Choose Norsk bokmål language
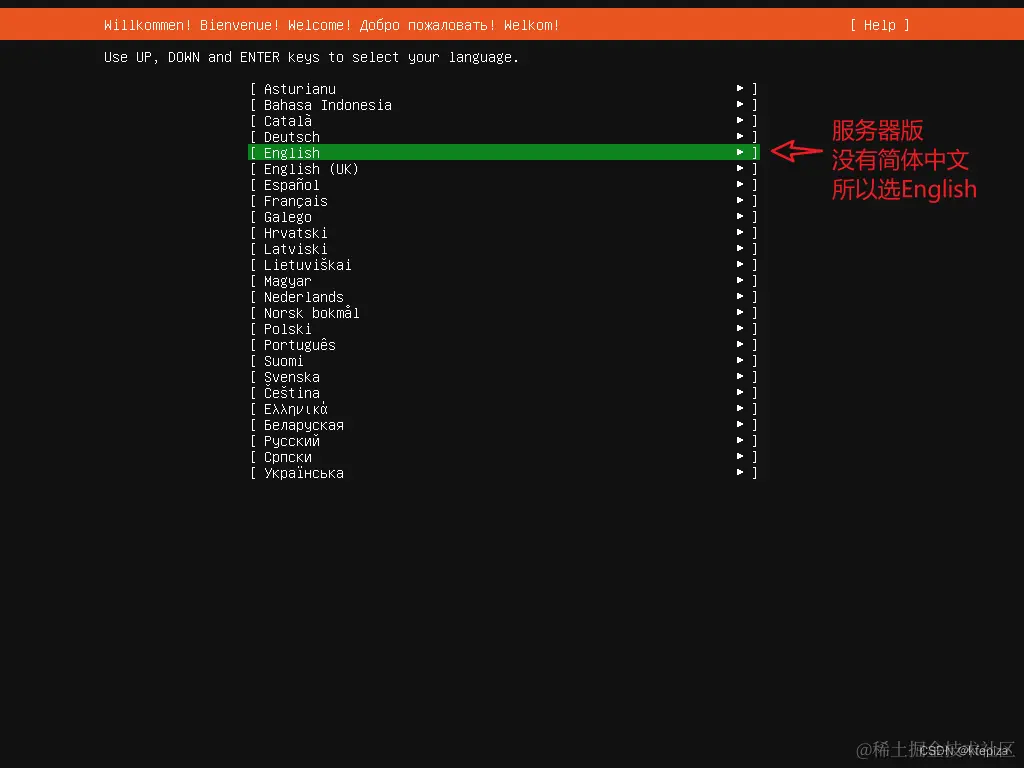 [504, 312]
